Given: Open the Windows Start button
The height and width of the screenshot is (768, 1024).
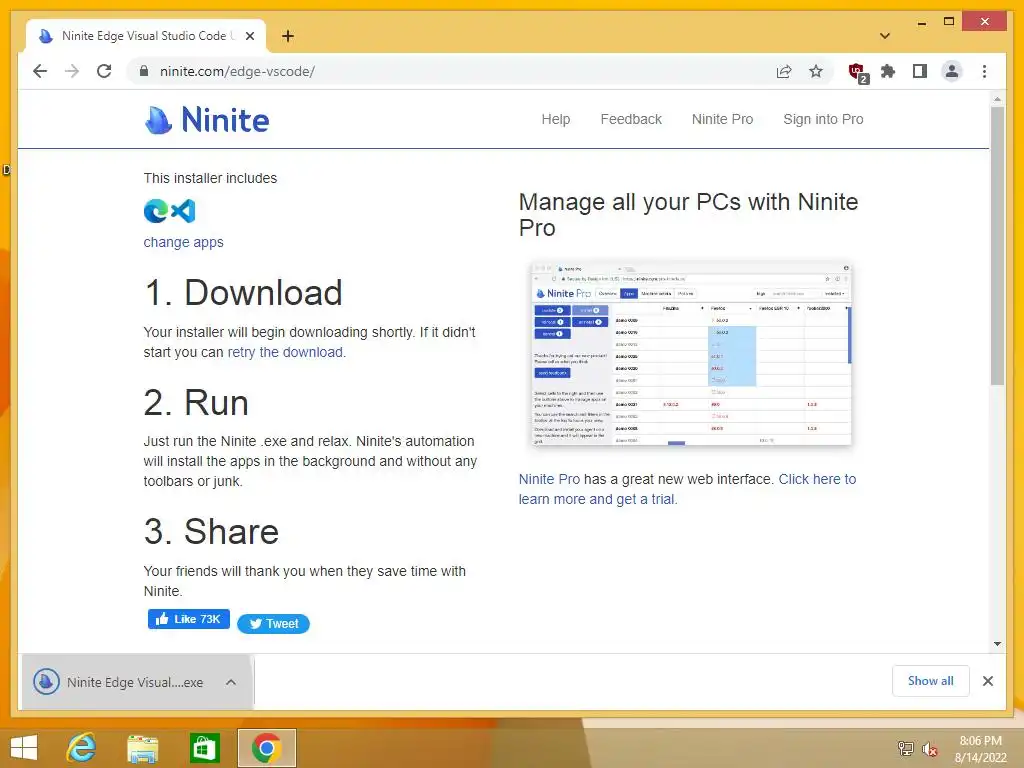Looking at the screenshot, I should [x=24, y=748].
